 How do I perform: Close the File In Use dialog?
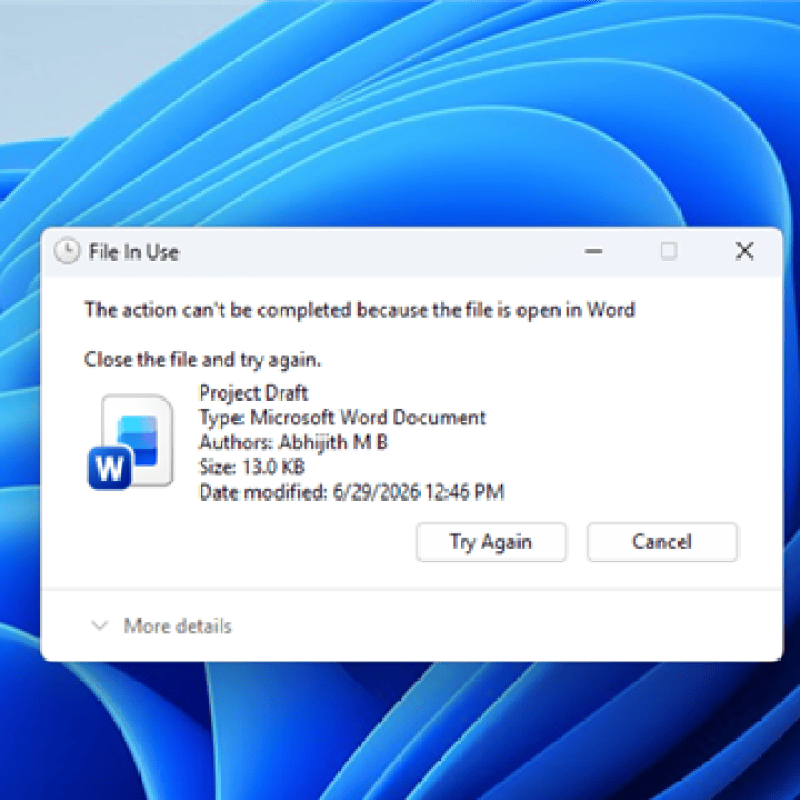point(744,251)
